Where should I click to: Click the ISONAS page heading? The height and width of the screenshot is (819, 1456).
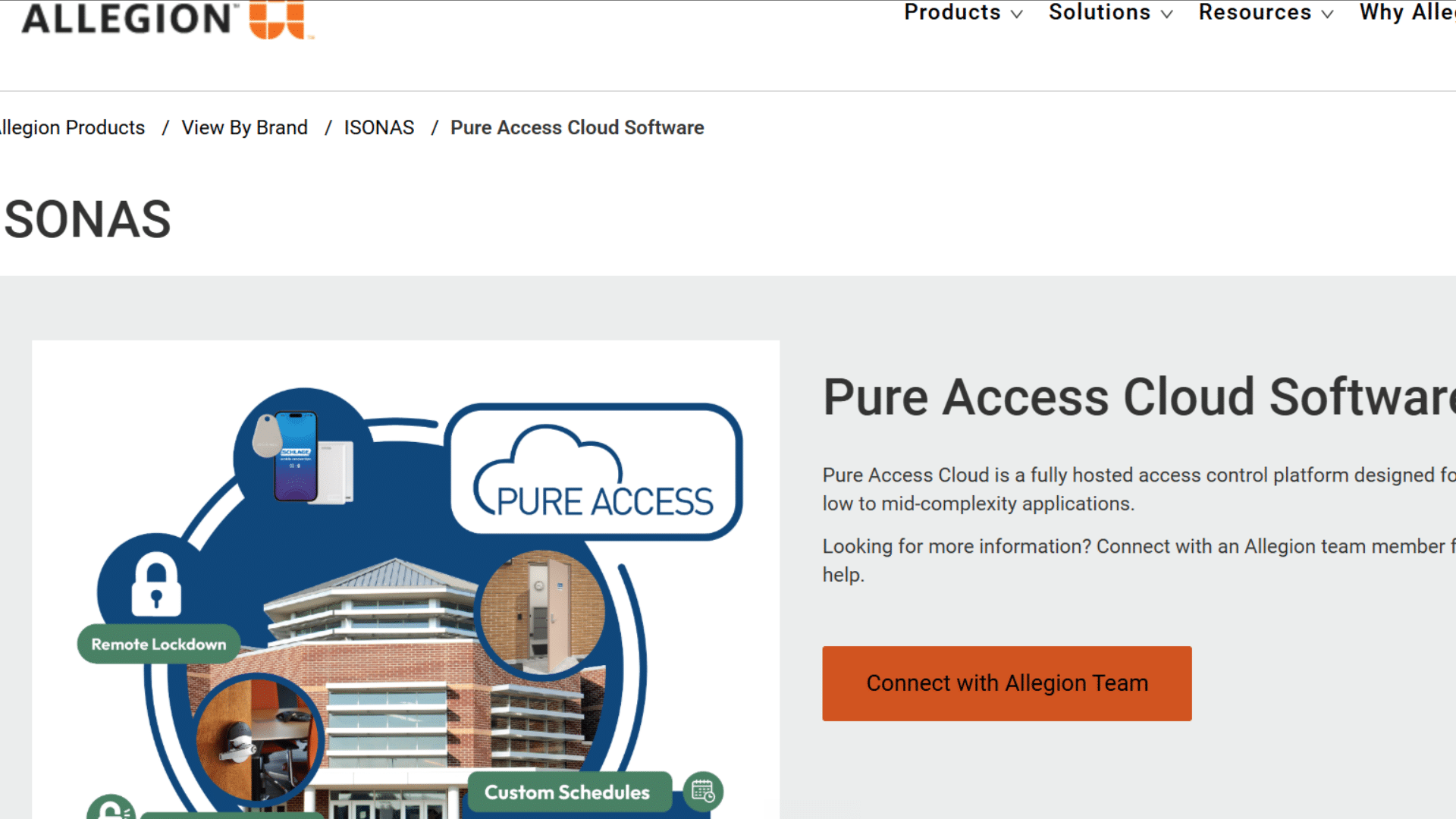pyautogui.click(x=86, y=220)
